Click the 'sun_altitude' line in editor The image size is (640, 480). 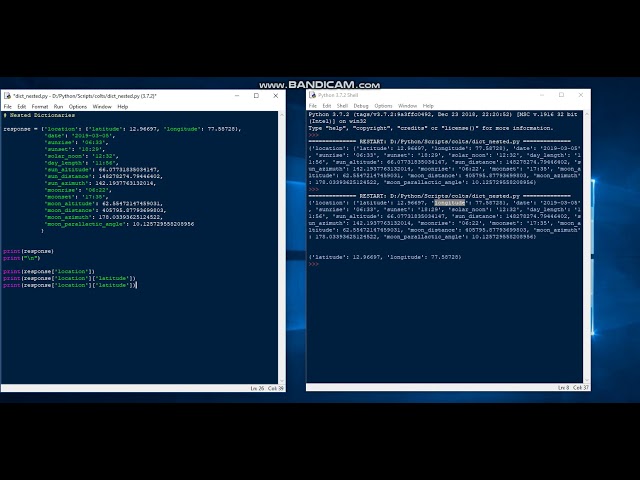pos(102,170)
